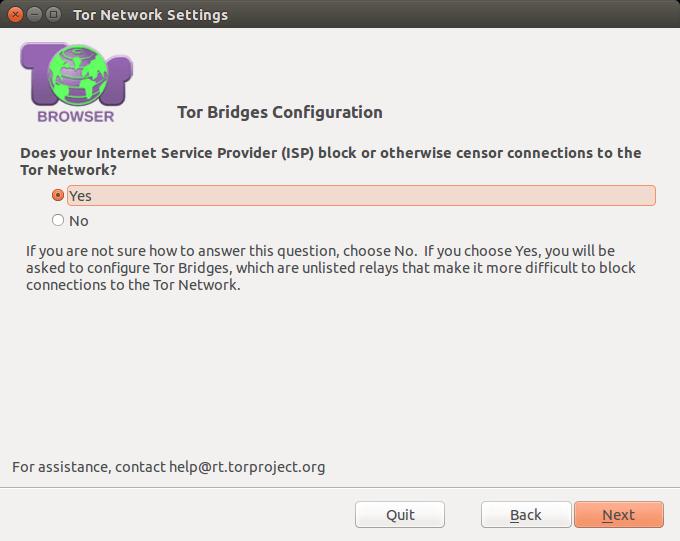Proceed with the Next button
This screenshot has height=541, width=680.
(x=619, y=515)
